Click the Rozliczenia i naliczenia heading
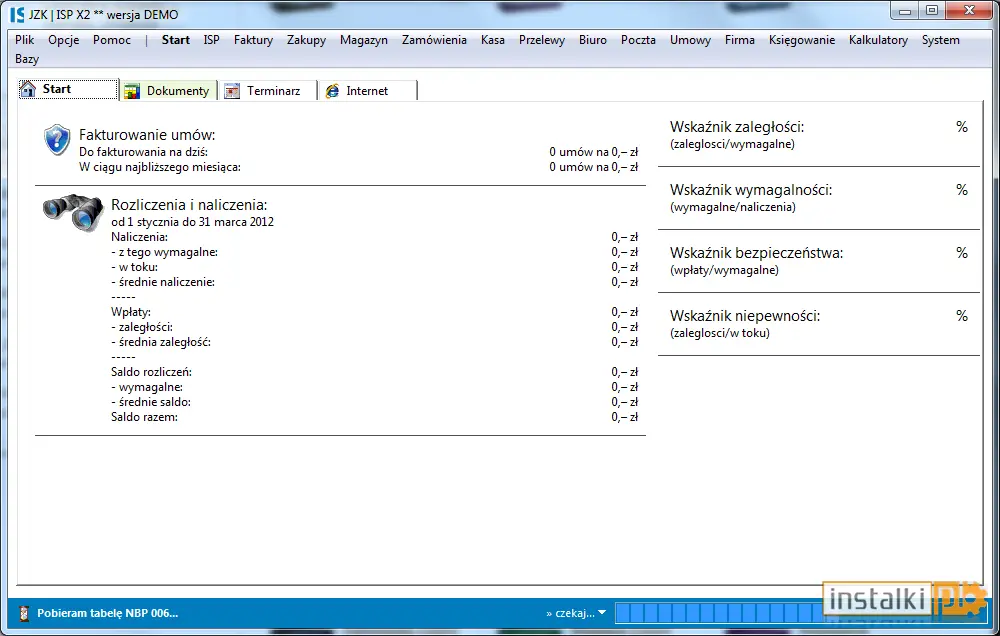The image size is (1000, 636). coord(189,205)
